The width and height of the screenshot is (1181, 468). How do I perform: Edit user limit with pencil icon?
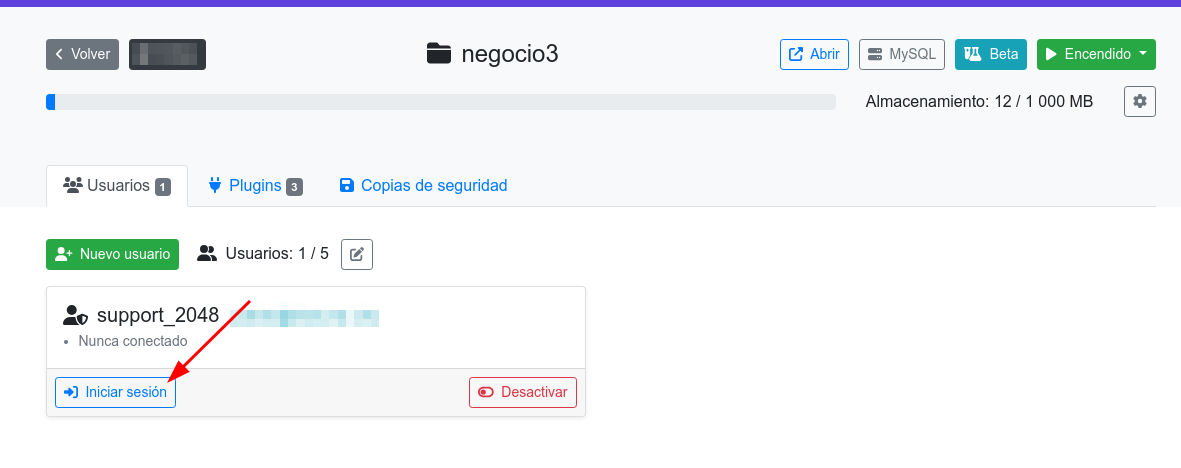(357, 254)
